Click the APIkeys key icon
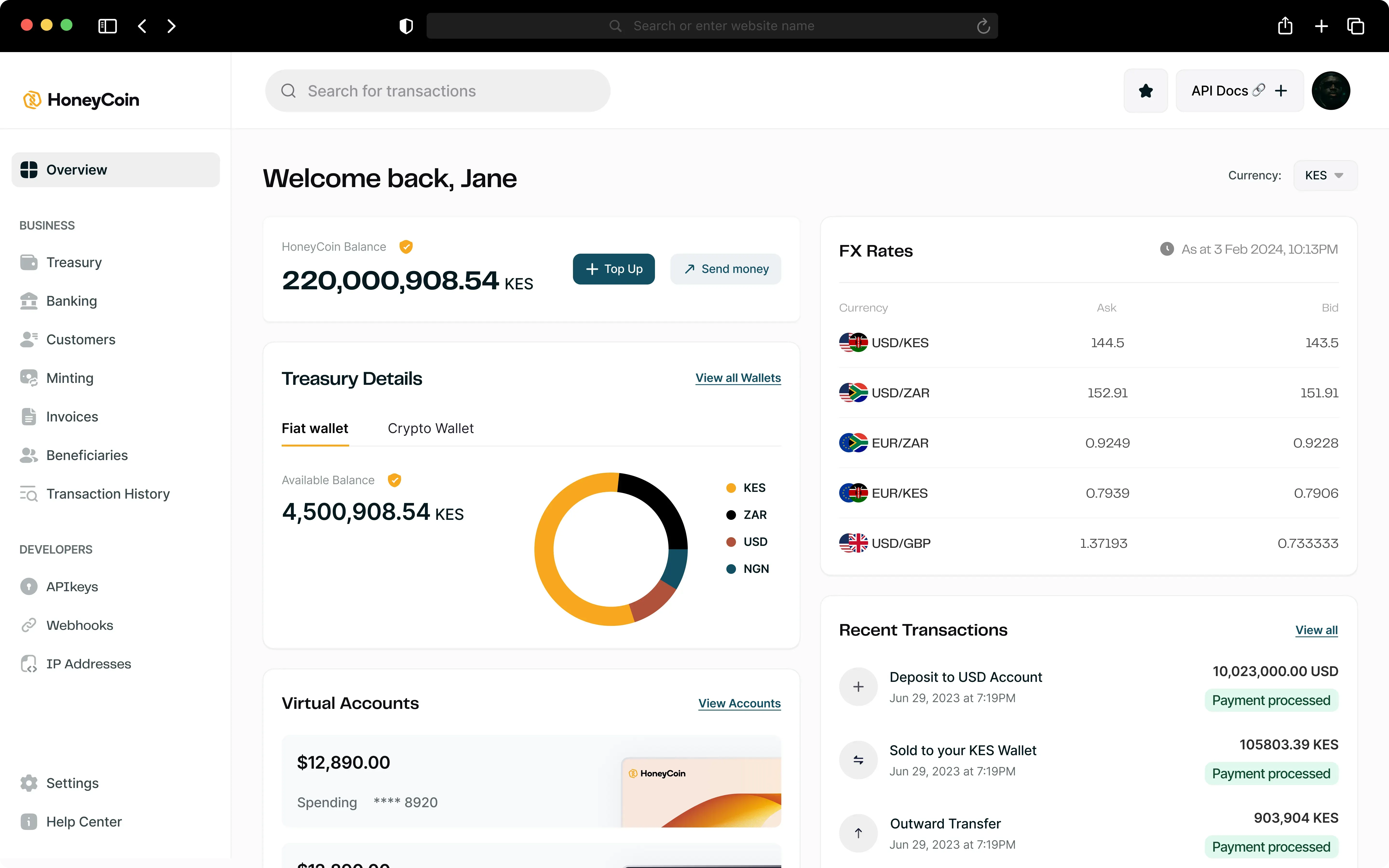The image size is (1389, 868). tap(29, 586)
